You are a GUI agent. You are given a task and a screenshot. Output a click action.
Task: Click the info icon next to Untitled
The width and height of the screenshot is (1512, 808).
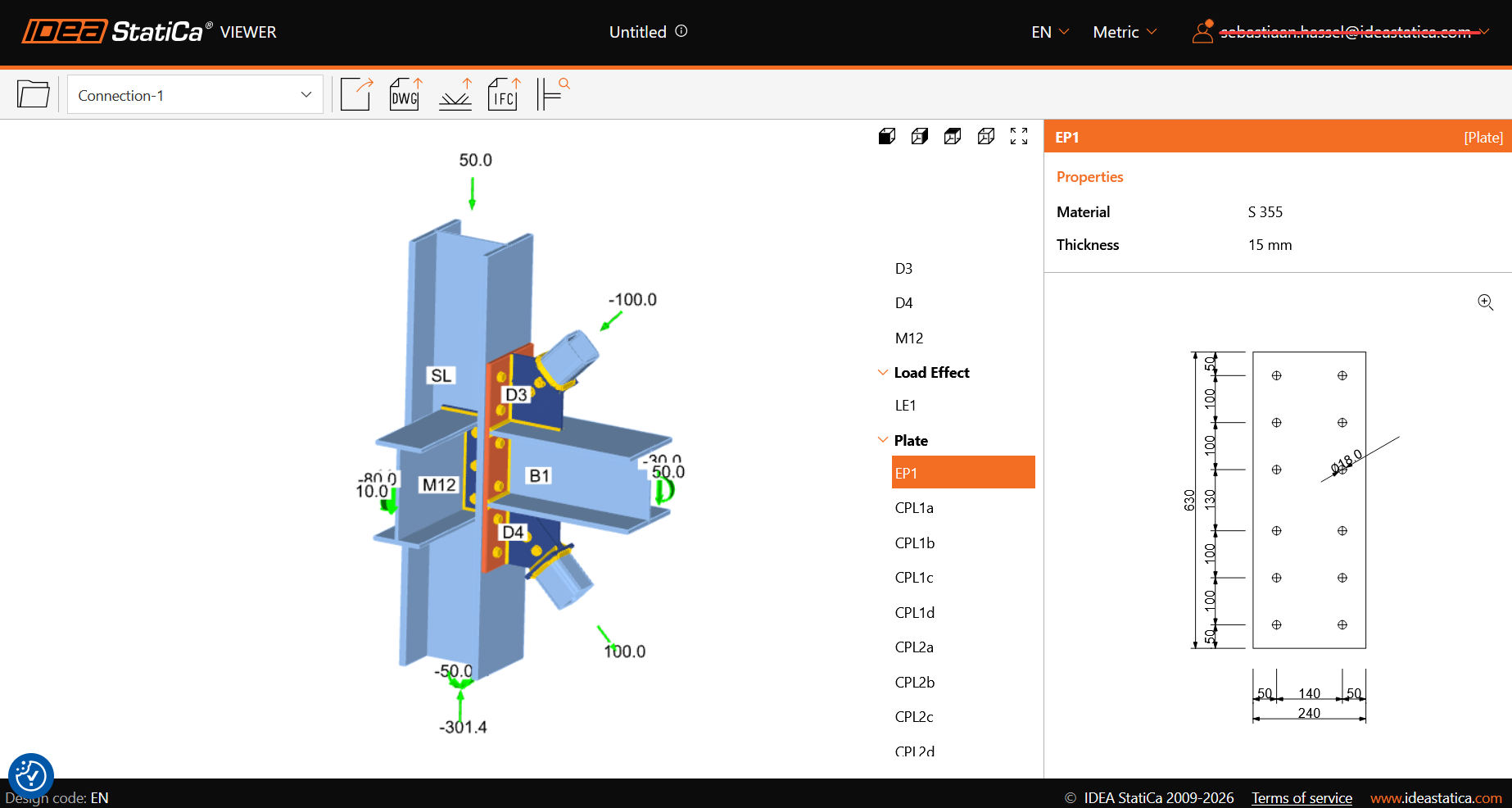coord(681,31)
